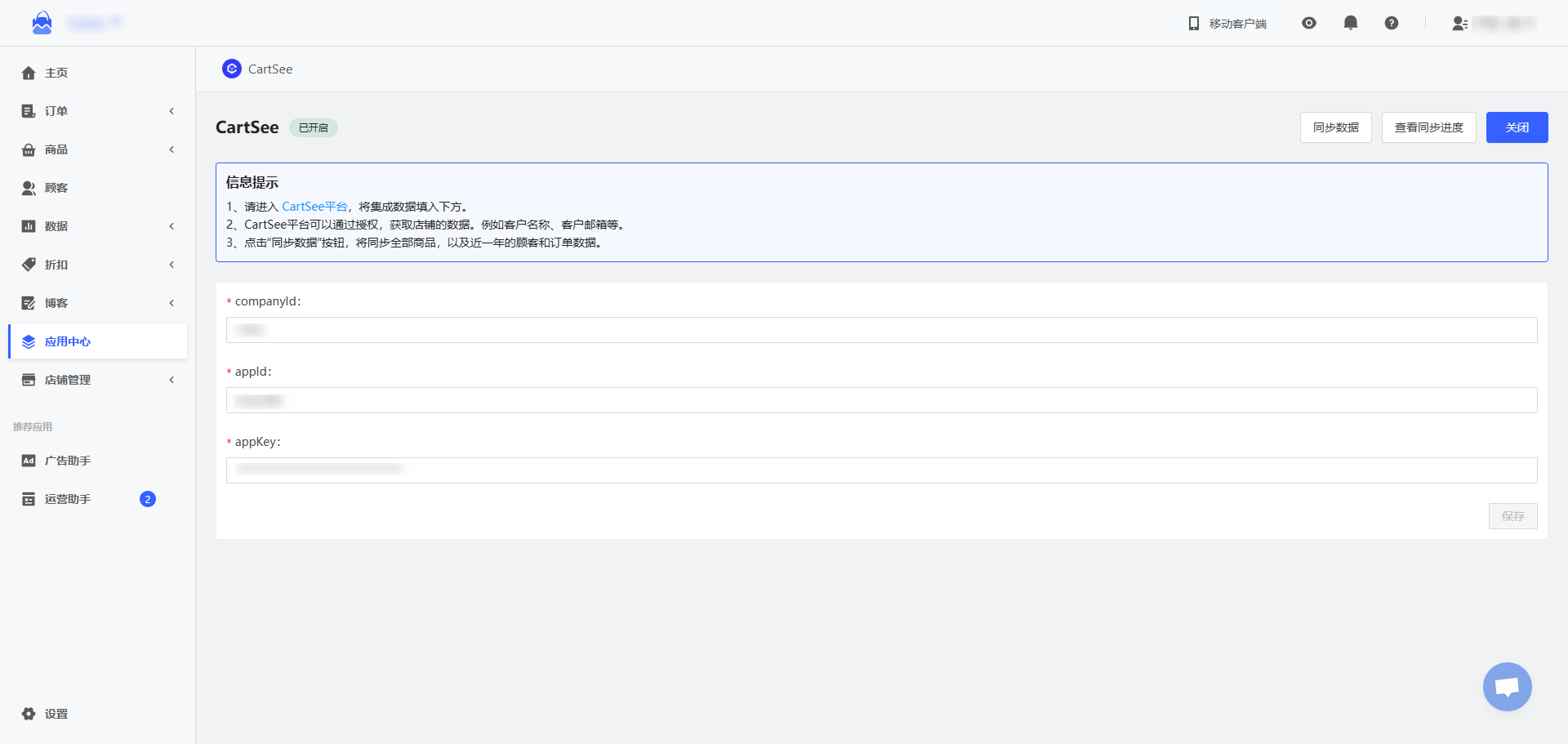Image resolution: width=1568 pixels, height=744 pixels.
Task: Expand the 店铺管理 menu chevron
Action: click(x=171, y=380)
